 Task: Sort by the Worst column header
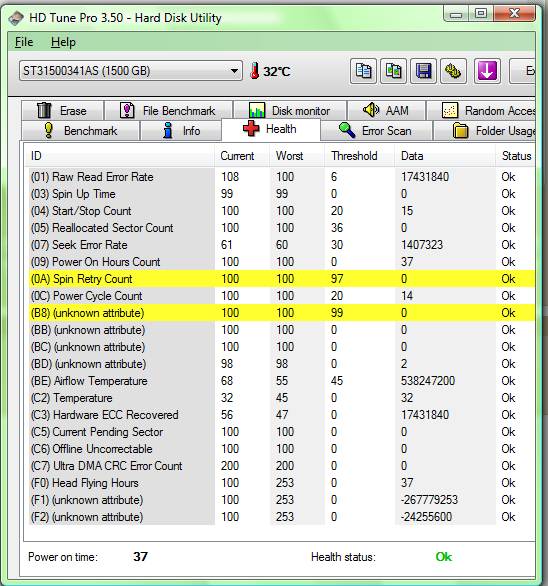[297, 155]
